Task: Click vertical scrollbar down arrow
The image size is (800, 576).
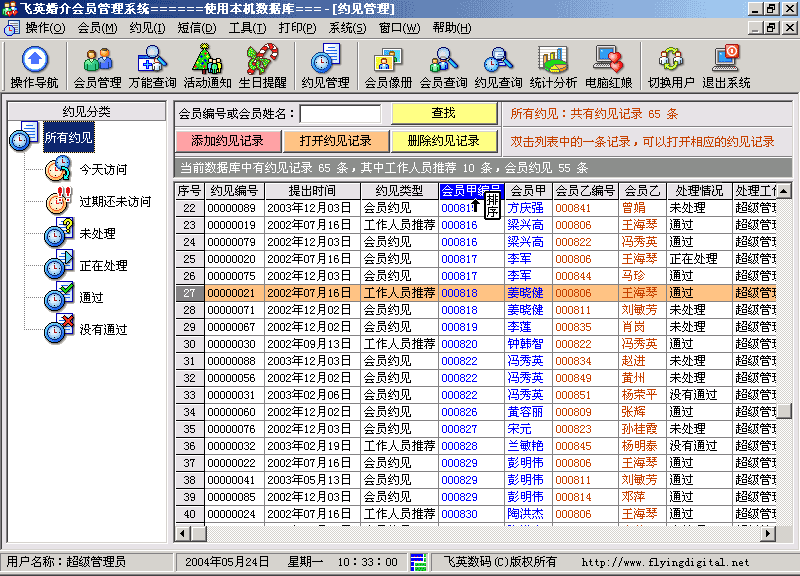Action: point(787,516)
